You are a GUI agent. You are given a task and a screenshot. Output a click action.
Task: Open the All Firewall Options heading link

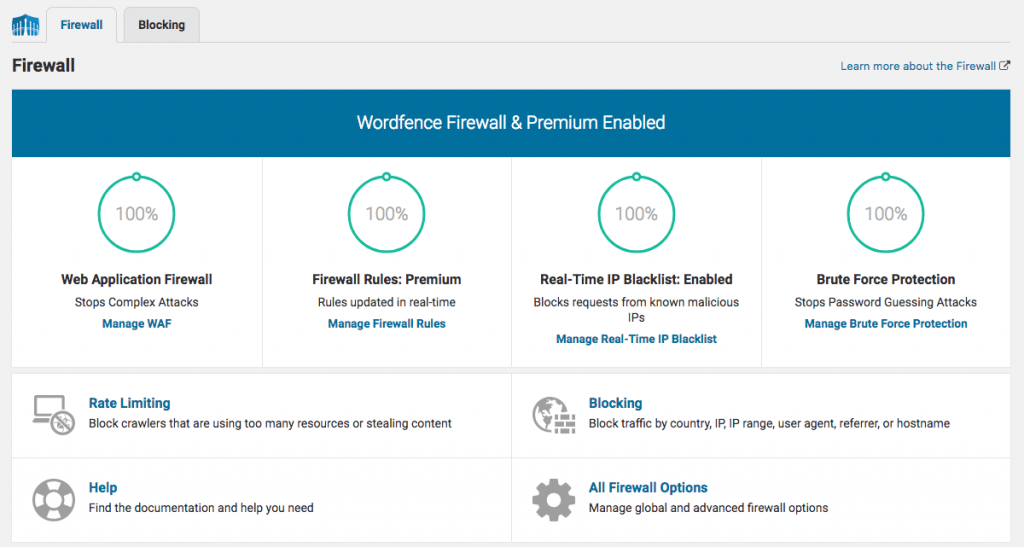[x=648, y=488]
